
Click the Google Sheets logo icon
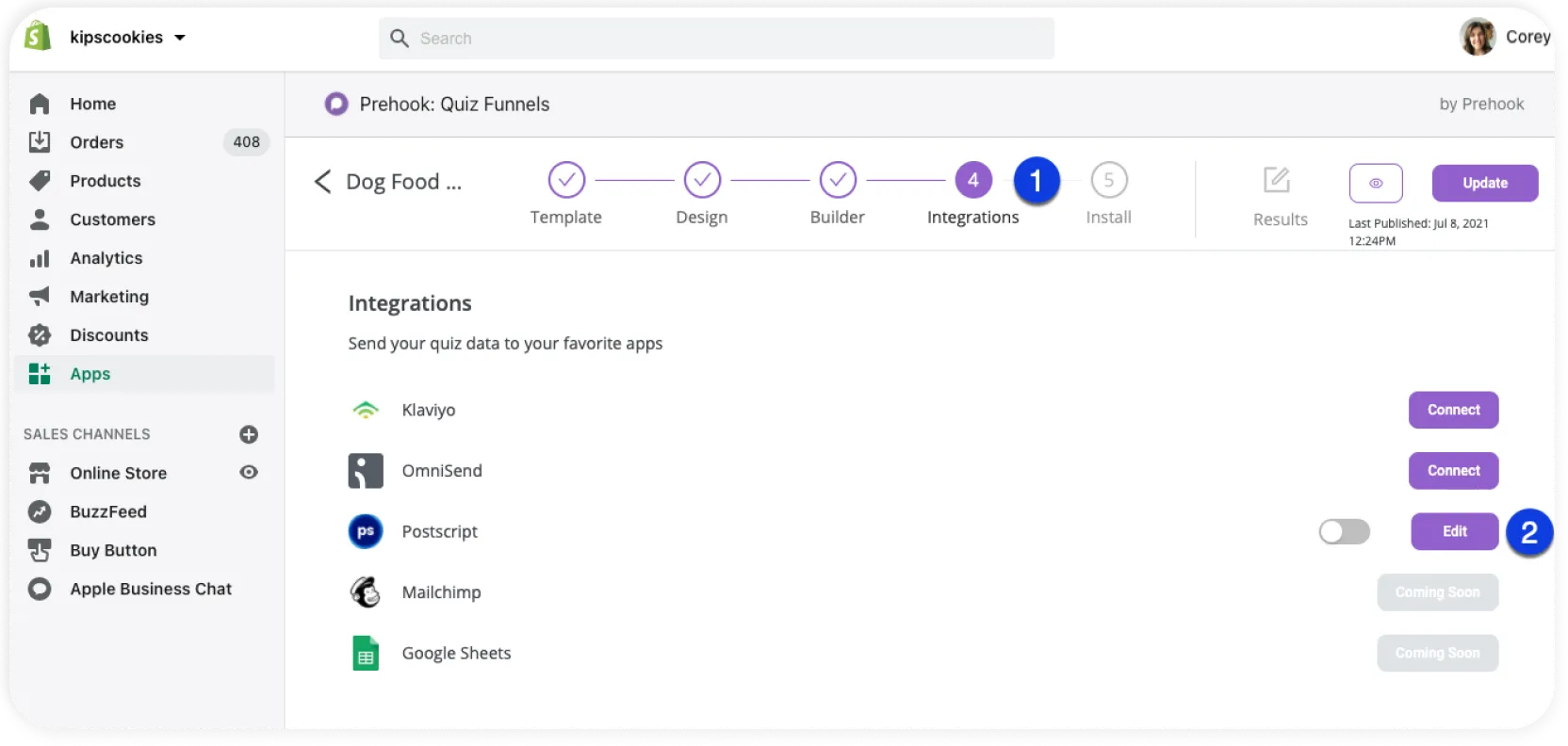coord(366,653)
